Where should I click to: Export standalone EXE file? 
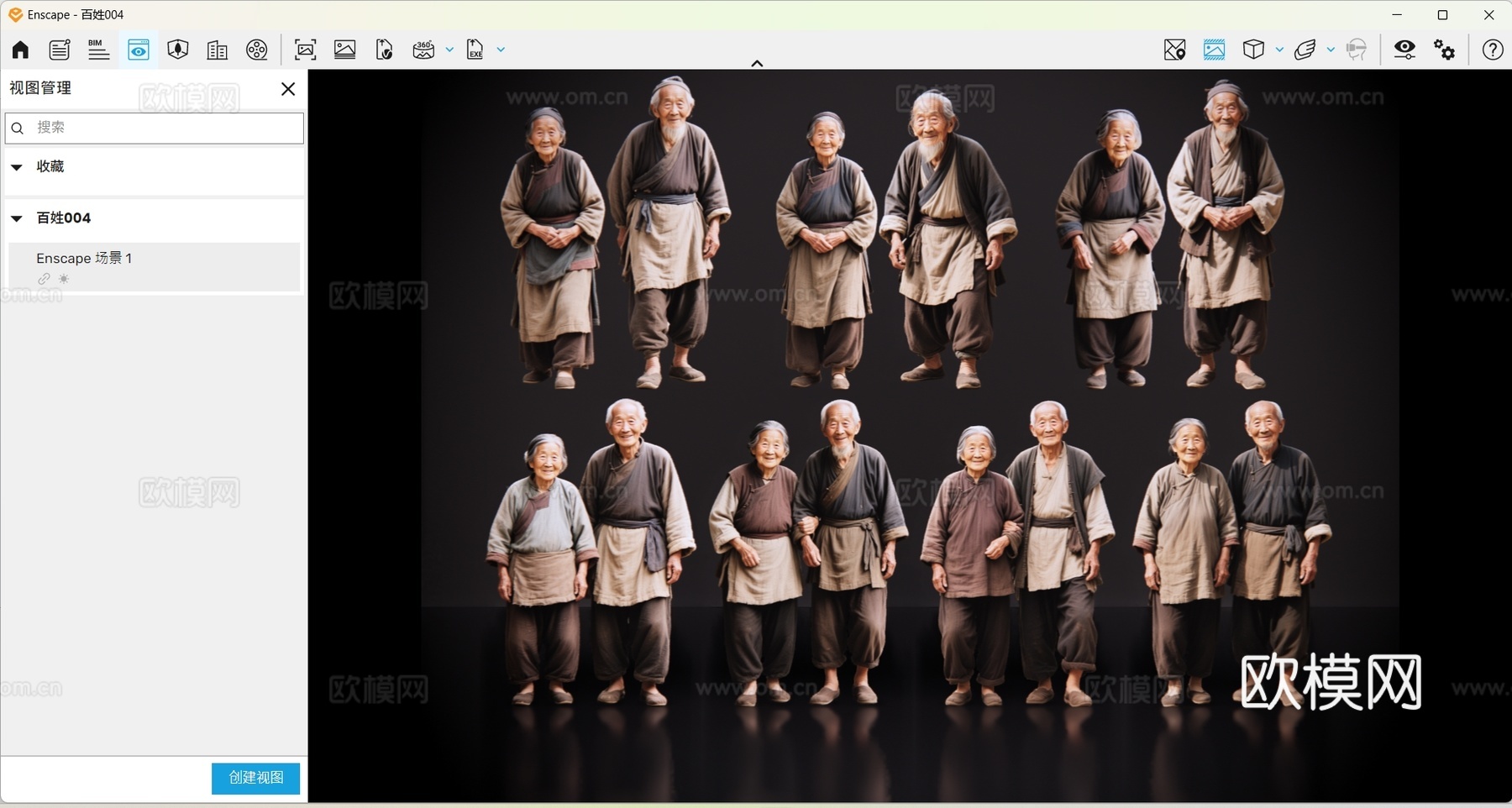[475, 50]
